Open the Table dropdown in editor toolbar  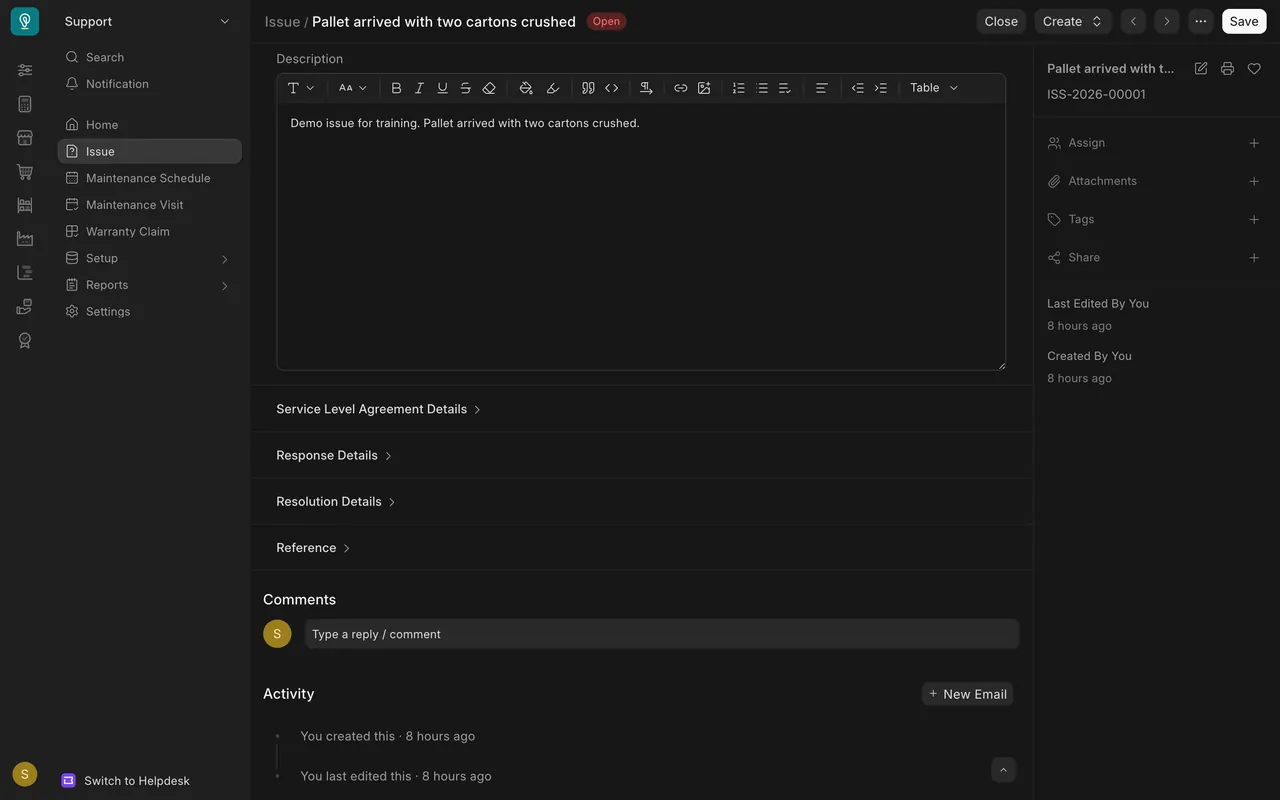[934, 88]
